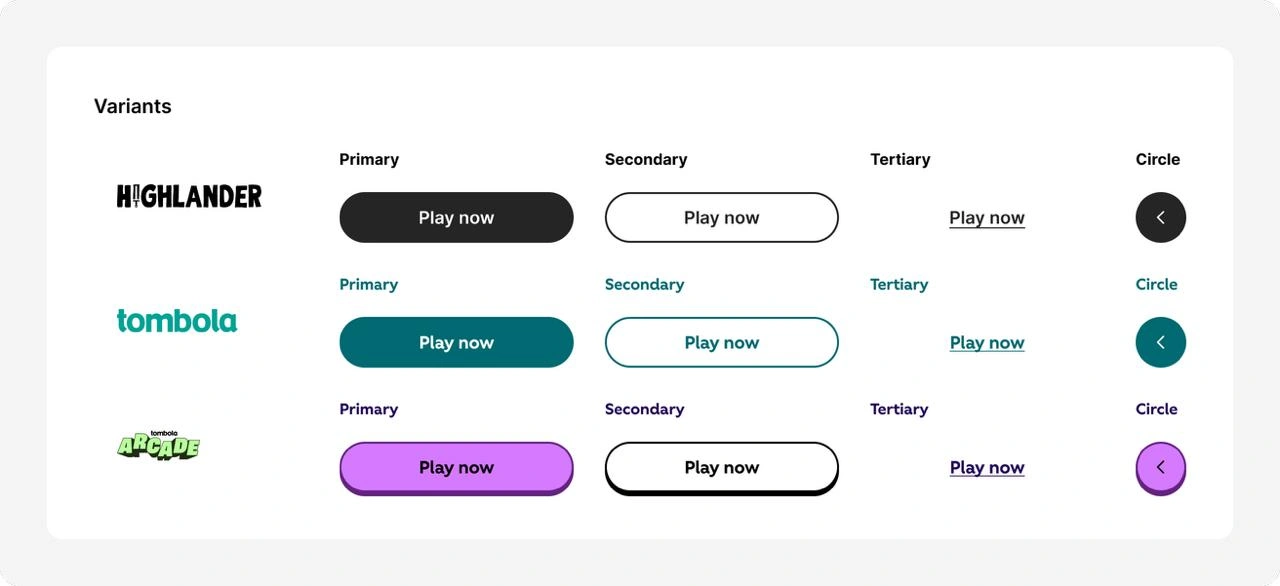Click the purple Arcade circle chevron button

coord(1160,468)
